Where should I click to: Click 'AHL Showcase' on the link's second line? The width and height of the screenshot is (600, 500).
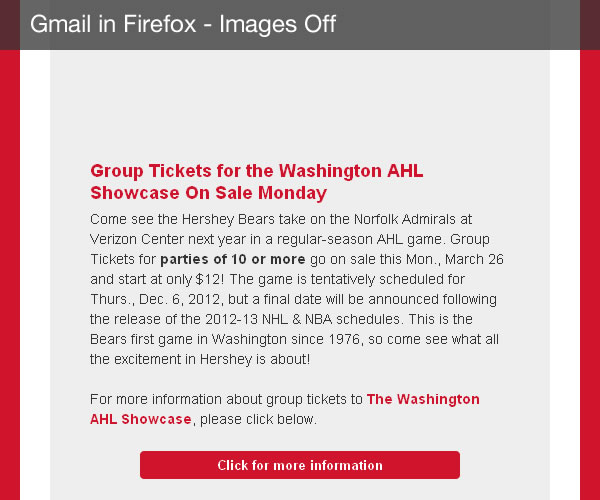(141, 419)
